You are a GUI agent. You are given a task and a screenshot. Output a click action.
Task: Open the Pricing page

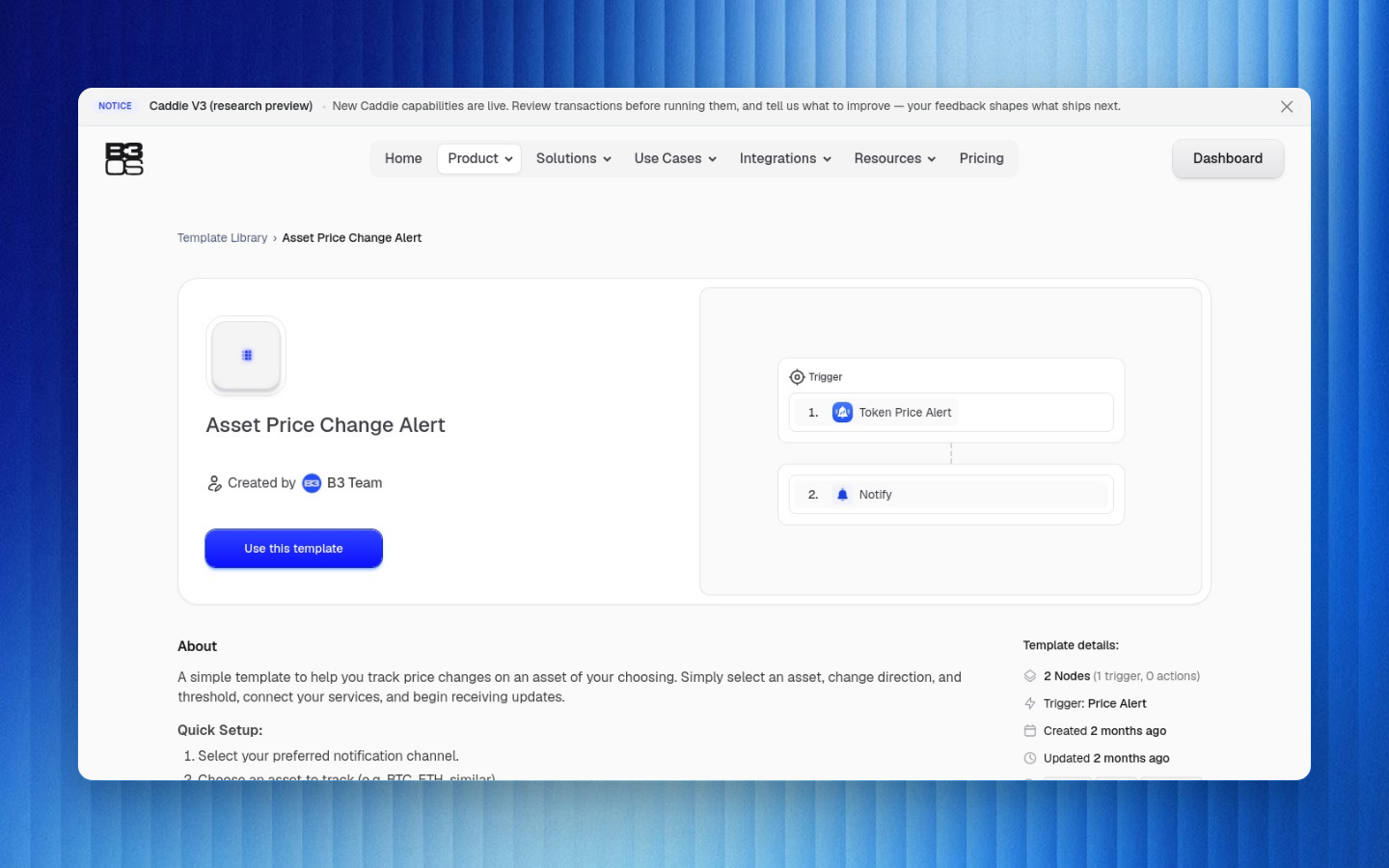(981, 159)
